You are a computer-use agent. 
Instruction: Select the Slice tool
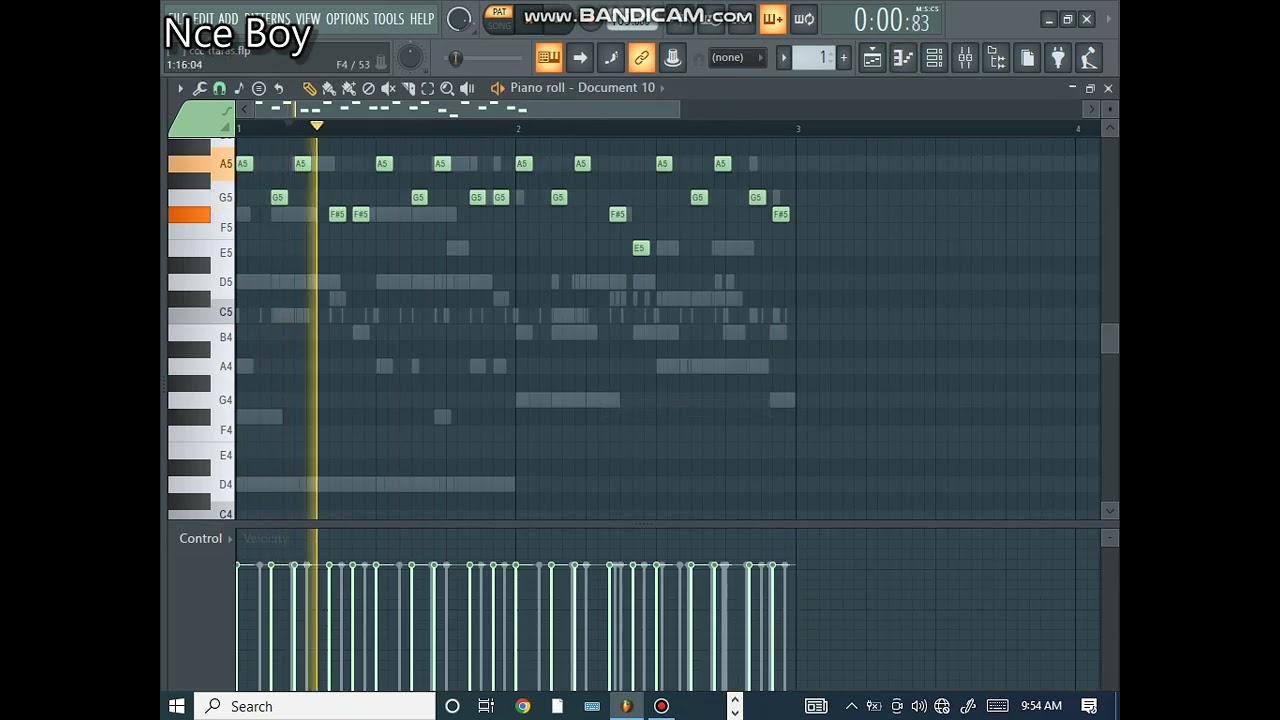(x=408, y=88)
